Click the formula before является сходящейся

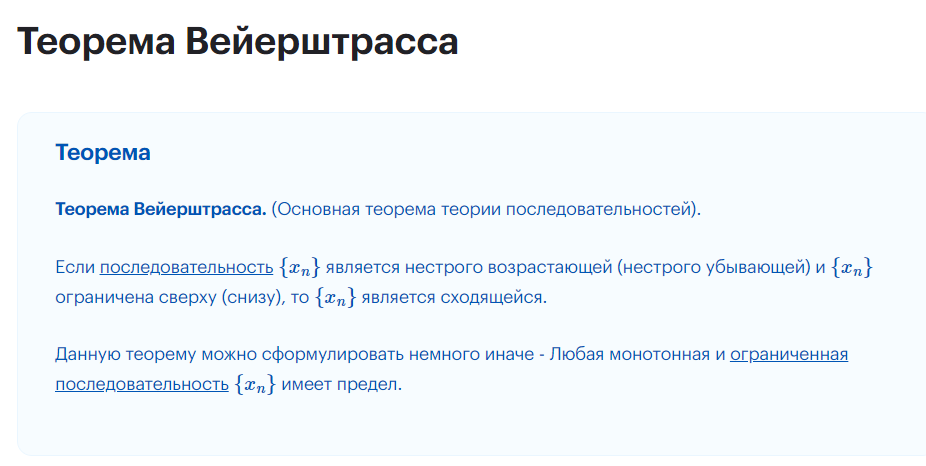pos(335,297)
